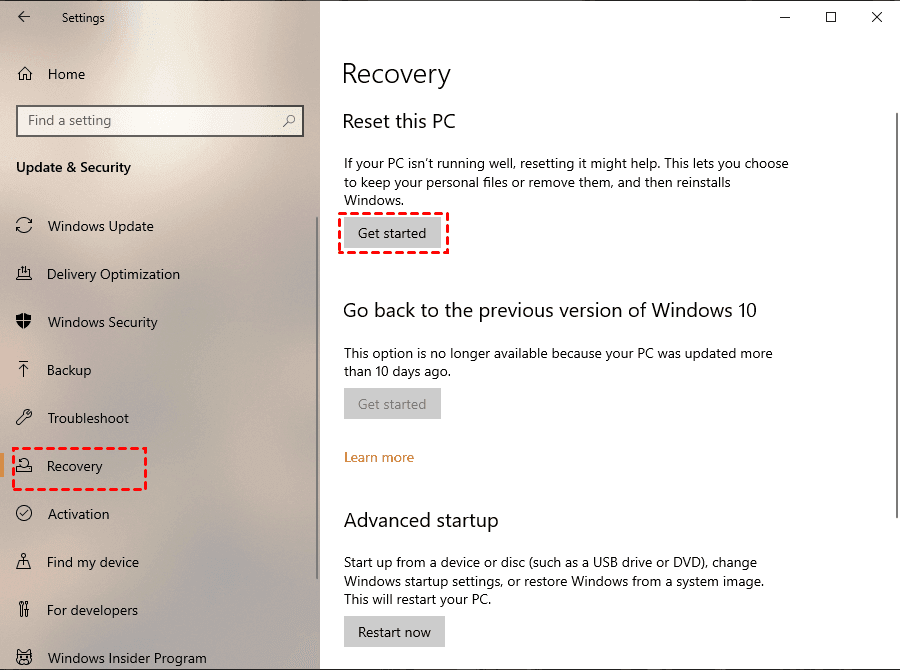Click the search magnifier icon

pos(289,121)
